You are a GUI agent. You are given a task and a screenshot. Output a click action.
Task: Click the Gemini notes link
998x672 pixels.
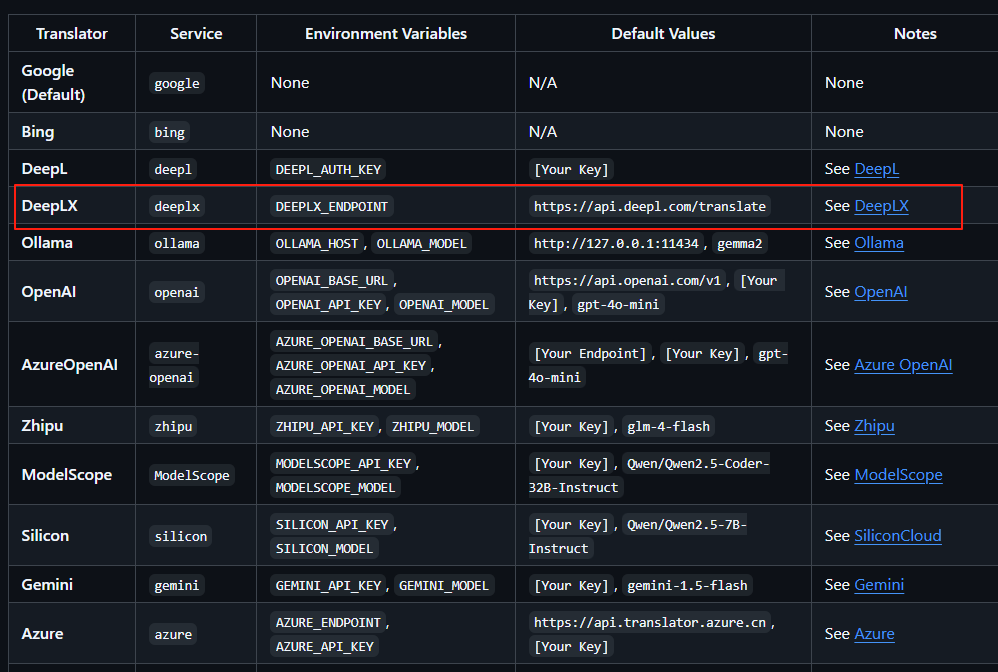point(878,585)
